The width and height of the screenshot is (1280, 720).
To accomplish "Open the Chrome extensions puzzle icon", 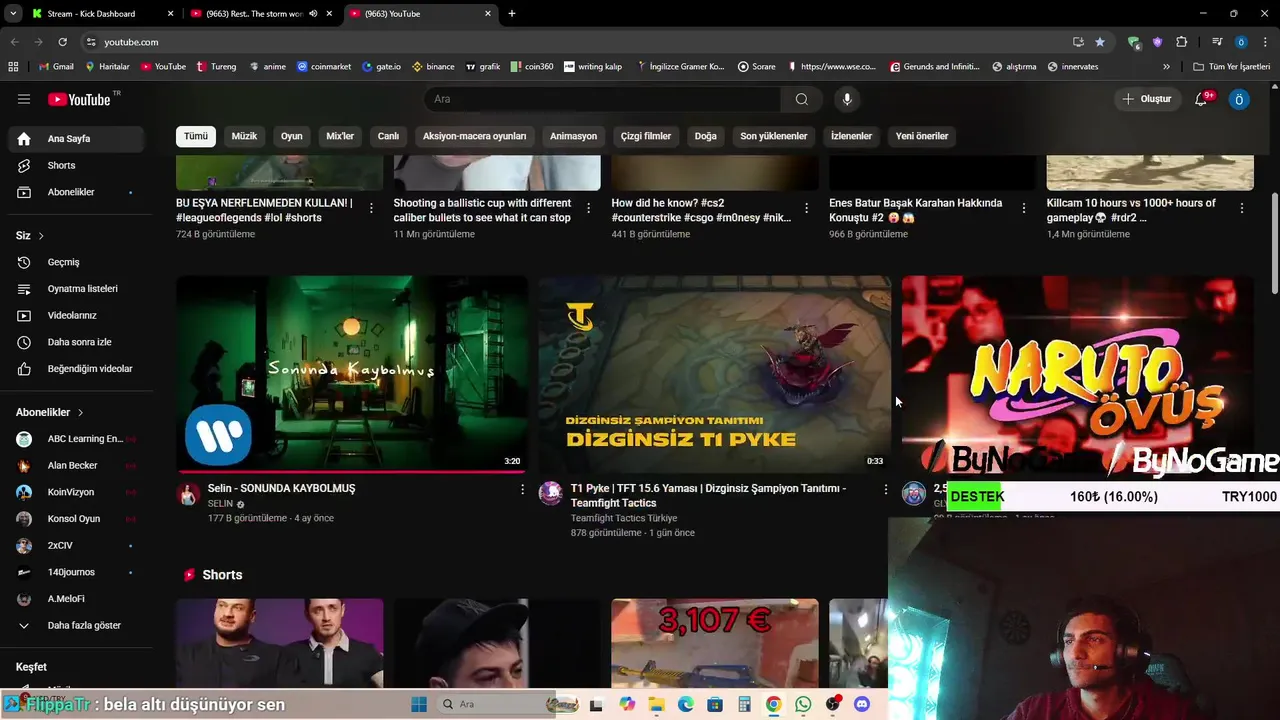I will pyautogui.click(x=1182, y=42).
